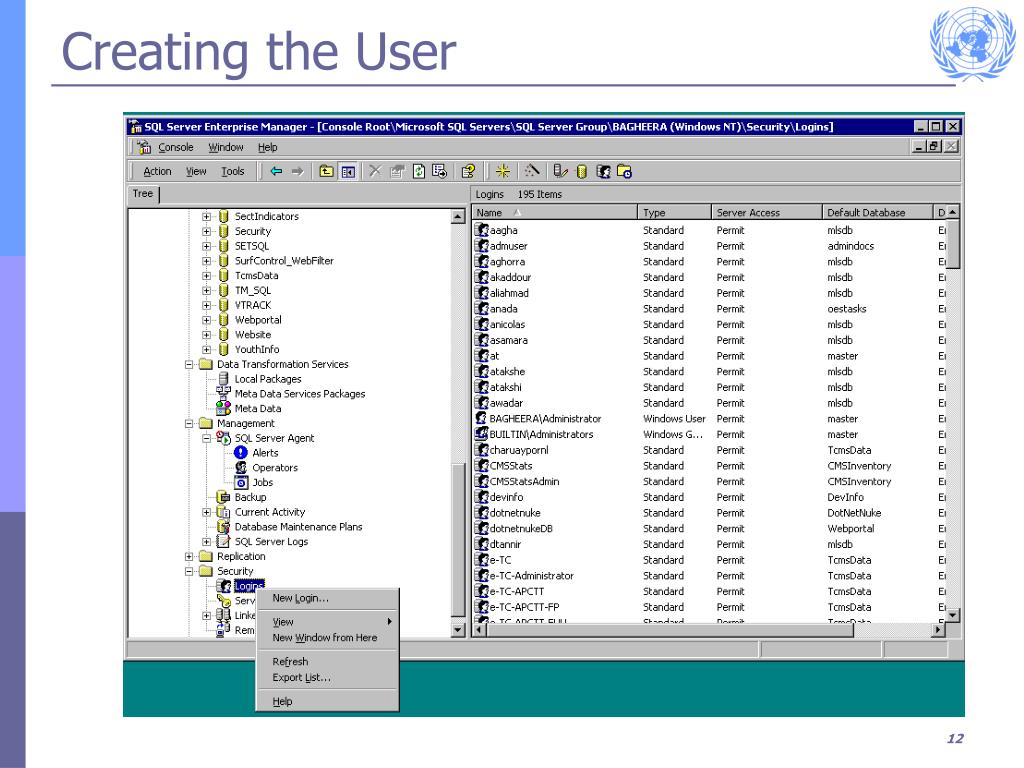This screenshot has width=1024, height=768.
Task: Click the logins list scroll-right arrow
Action: pos(938,630)
